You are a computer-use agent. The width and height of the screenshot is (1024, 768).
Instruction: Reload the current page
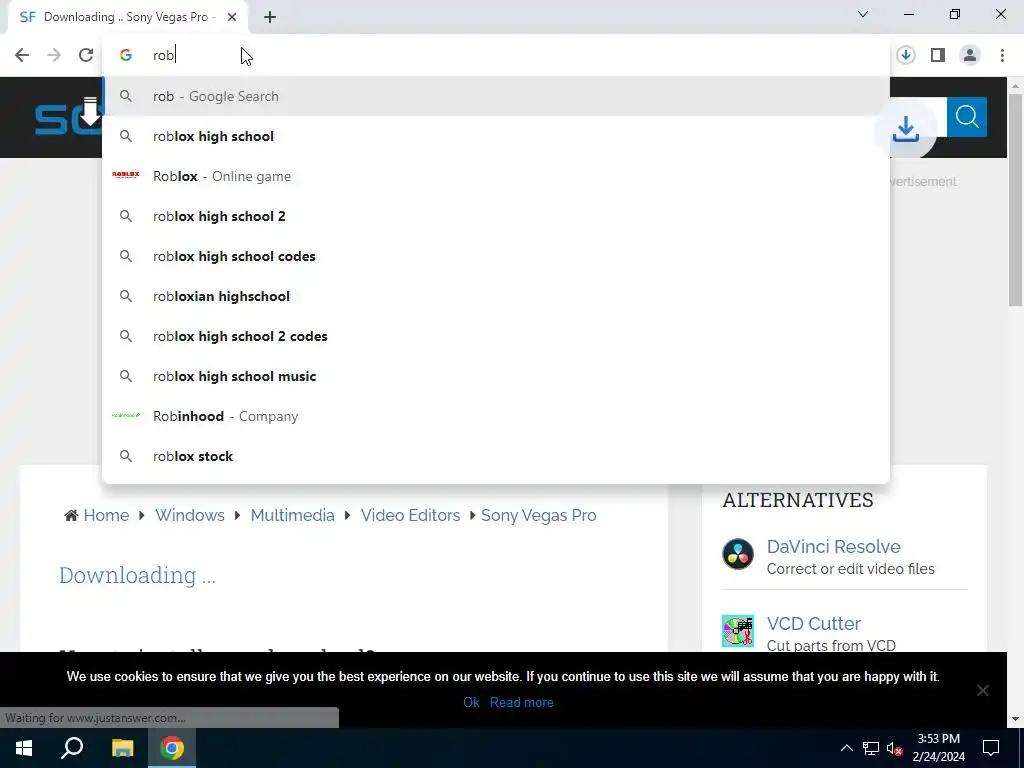86,56
